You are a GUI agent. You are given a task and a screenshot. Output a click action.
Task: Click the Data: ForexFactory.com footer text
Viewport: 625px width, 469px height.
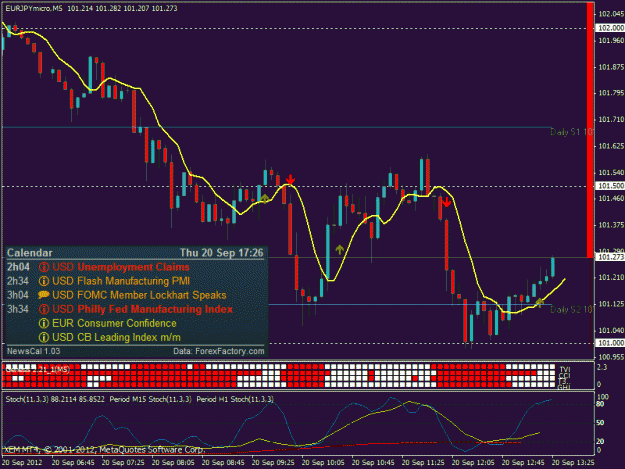[x=218, y=351]
